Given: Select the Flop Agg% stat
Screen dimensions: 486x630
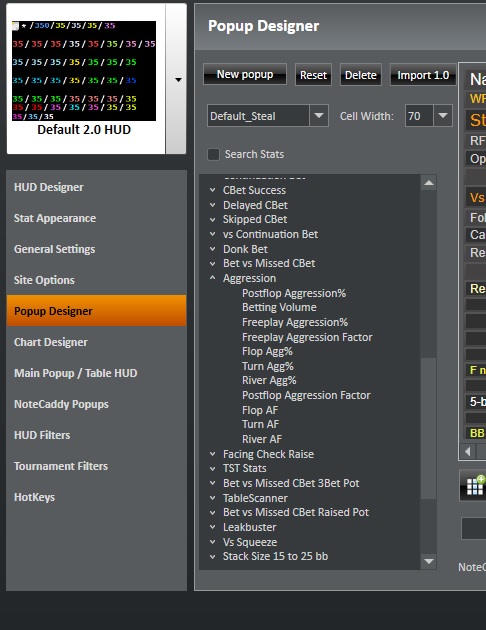Looking at the screenshot, I should coord(268,352).
